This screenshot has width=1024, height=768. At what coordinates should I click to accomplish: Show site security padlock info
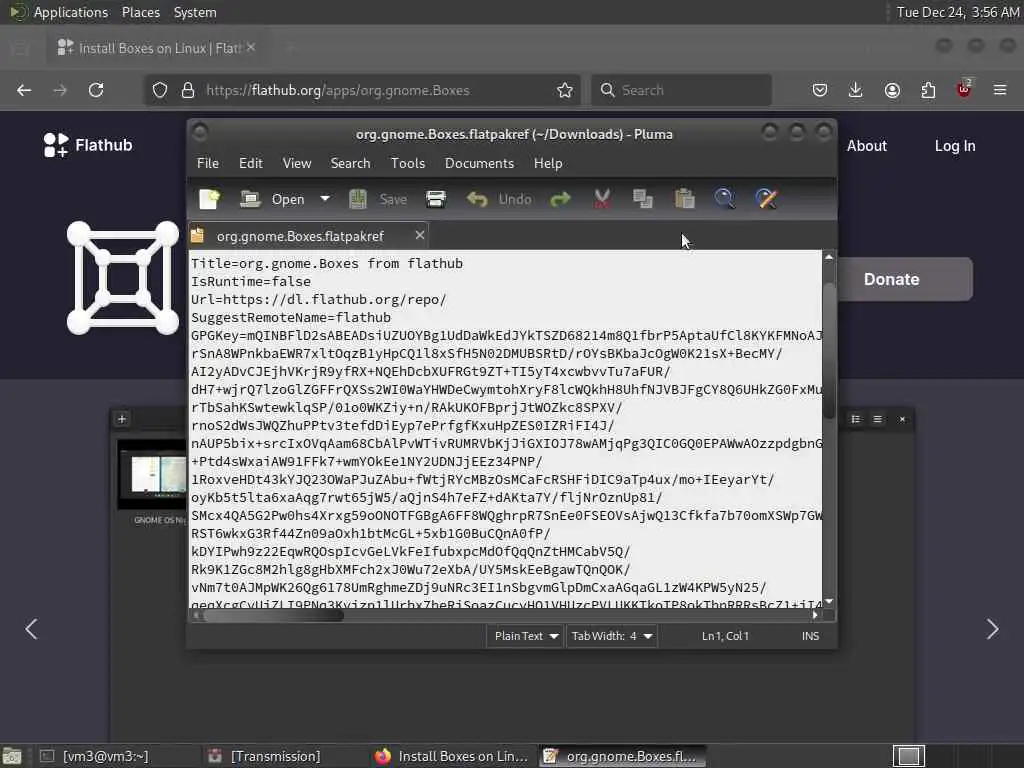pyautogui.click(x=188, y=90)
